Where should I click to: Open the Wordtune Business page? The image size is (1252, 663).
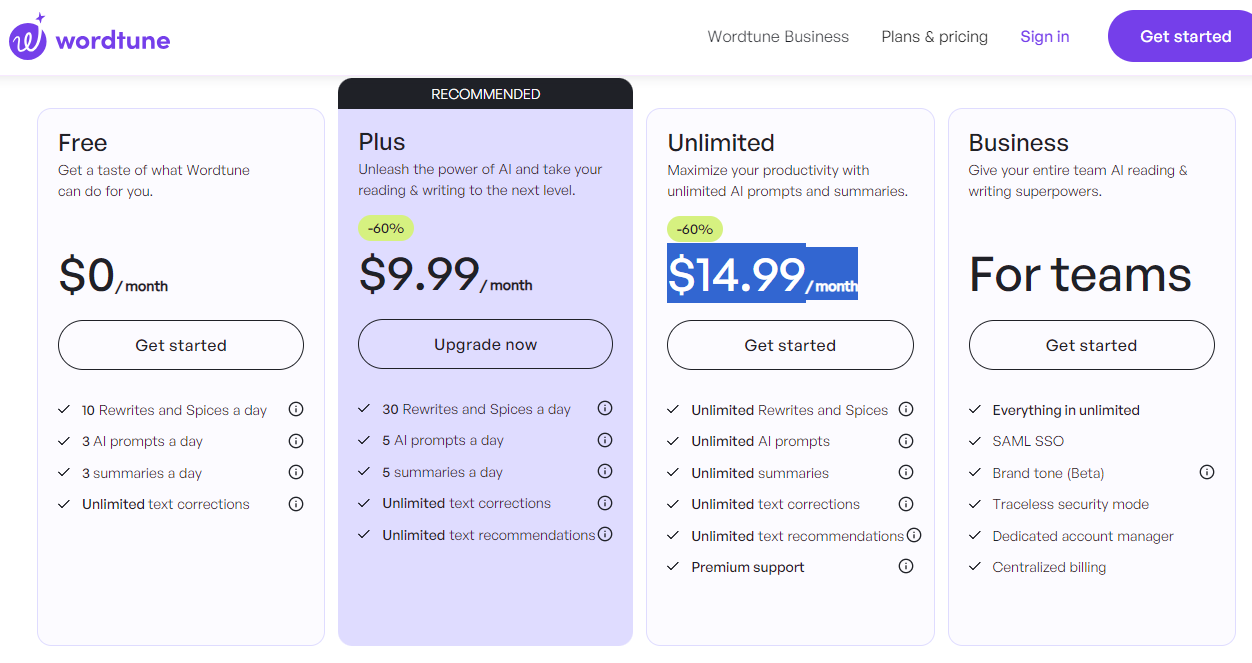[778, 36]
